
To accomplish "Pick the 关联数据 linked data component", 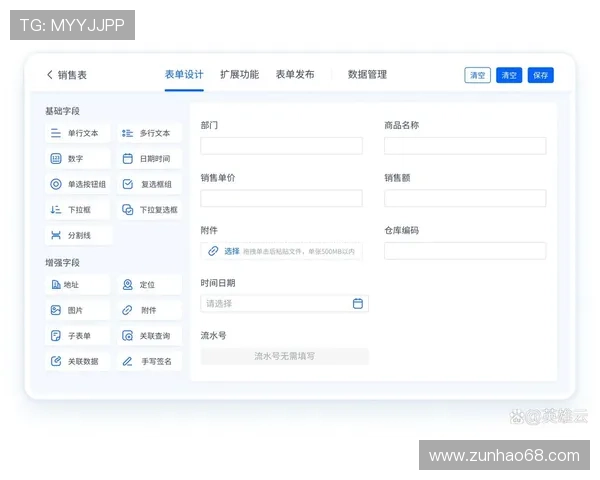I will [x=78, y=361].
